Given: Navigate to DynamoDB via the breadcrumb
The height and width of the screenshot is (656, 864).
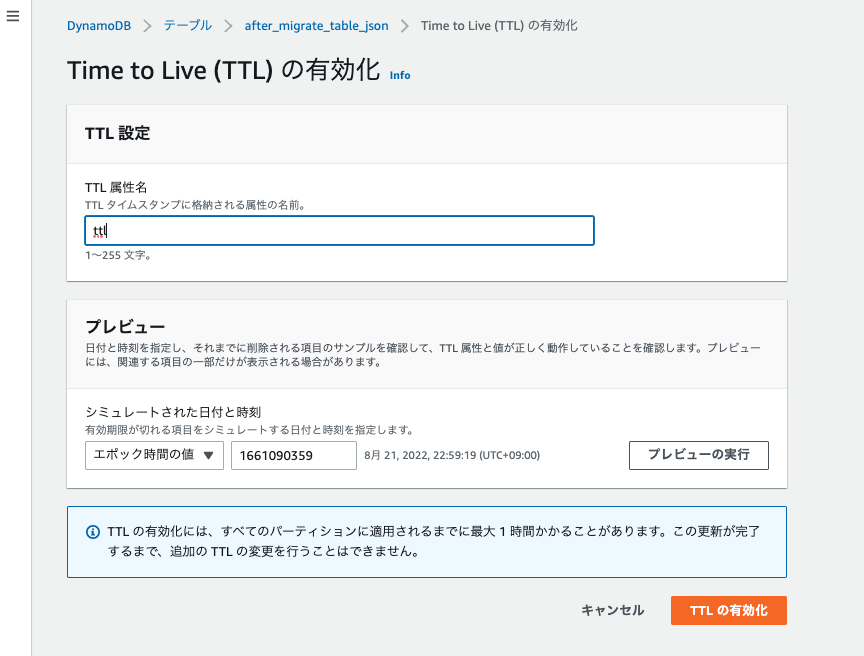Looking at the screenshot, I should [x=99, y=26].
